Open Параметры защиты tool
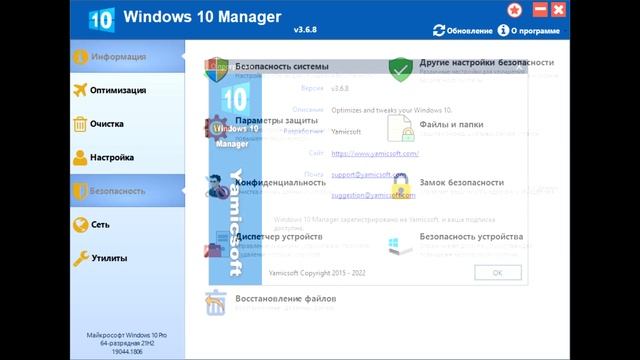640x360 pixels. coord(276,120)
